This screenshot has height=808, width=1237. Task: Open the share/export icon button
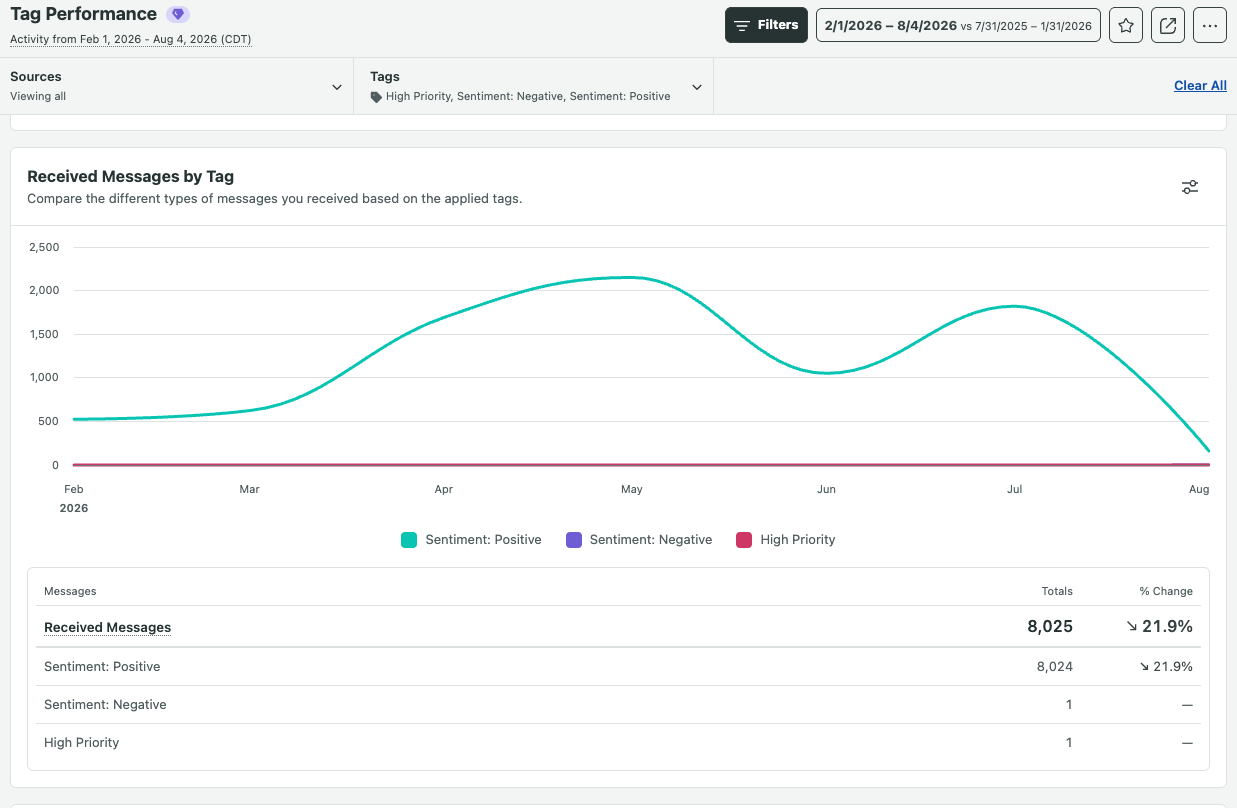point(1168,25)
